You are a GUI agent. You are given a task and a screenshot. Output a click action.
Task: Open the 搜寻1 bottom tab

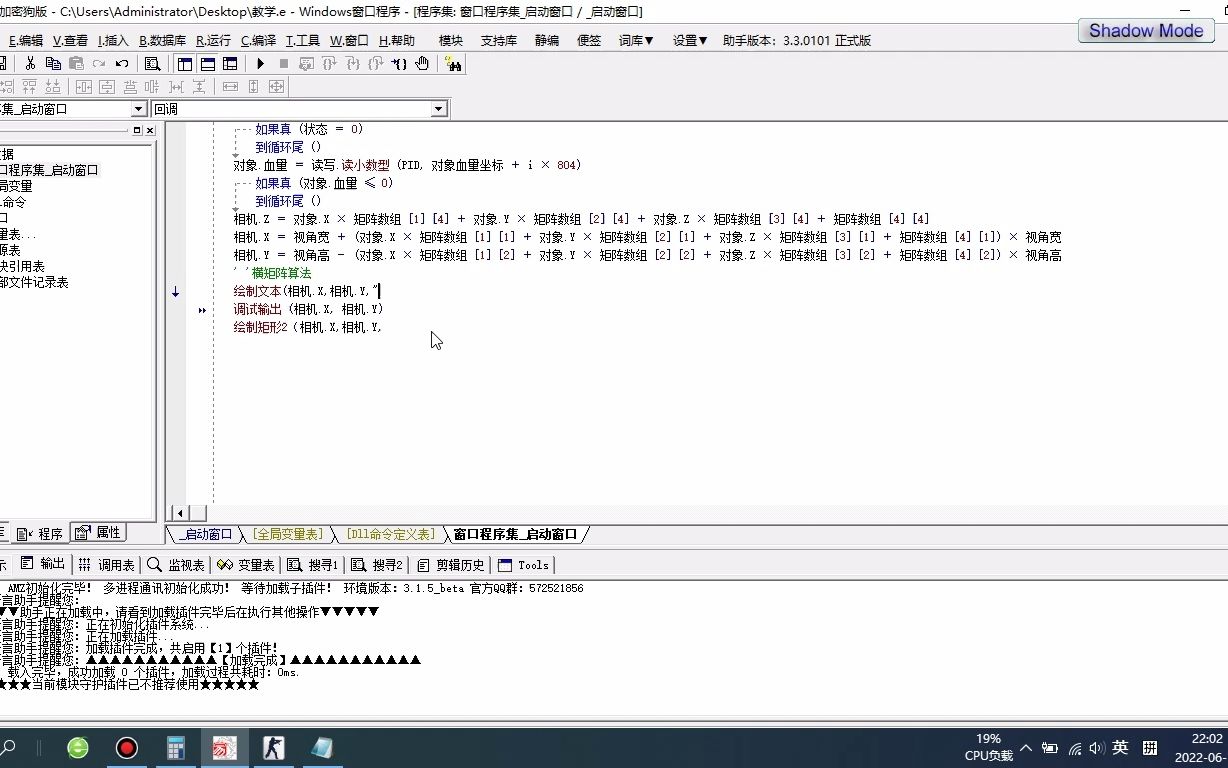pos(313,565)
